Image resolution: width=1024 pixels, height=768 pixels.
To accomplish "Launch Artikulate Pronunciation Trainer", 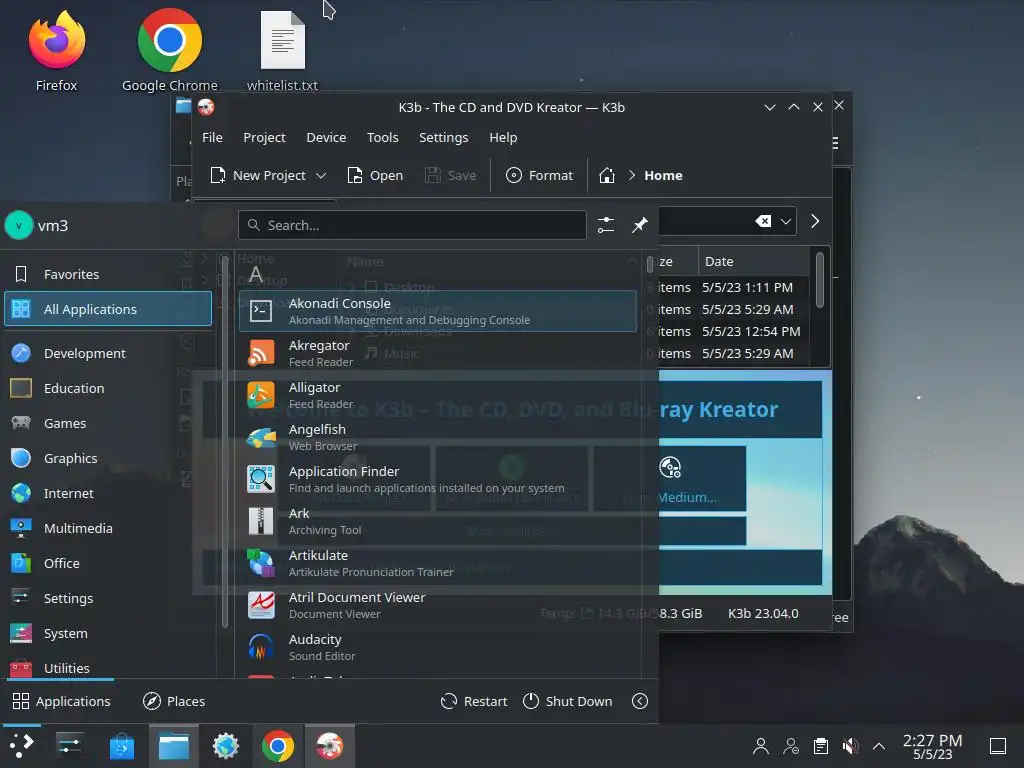I will click(x=438, y=563).
